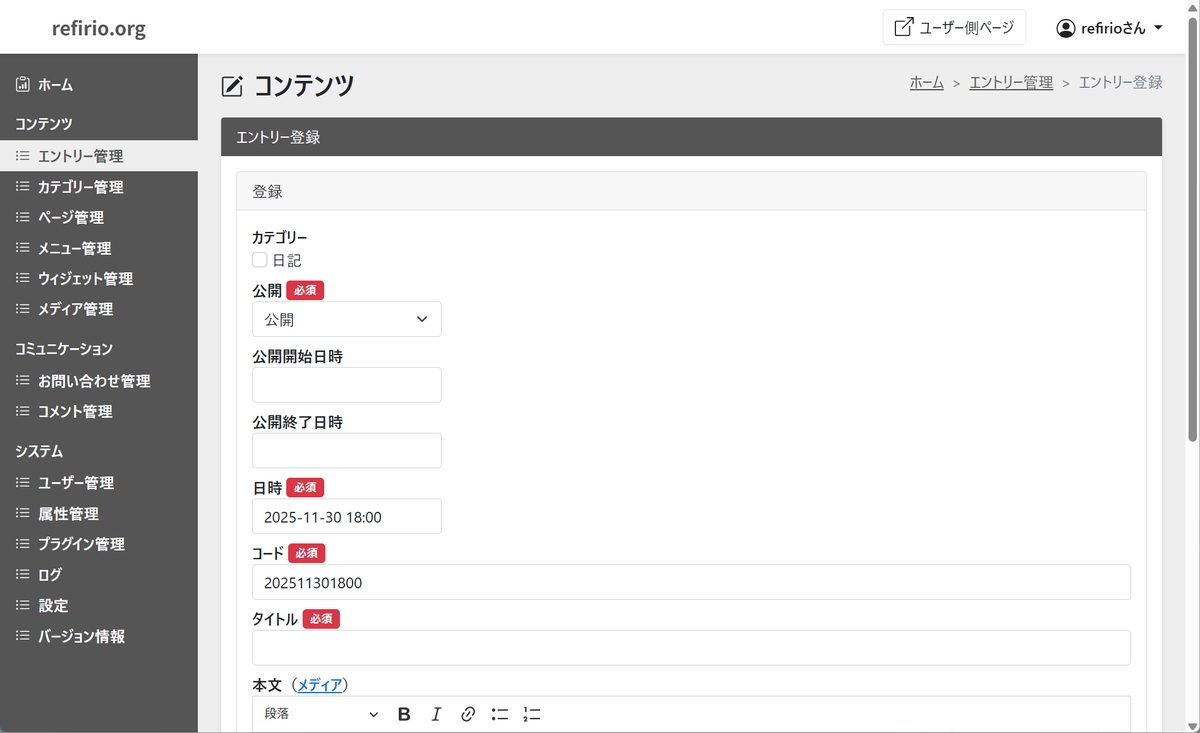Click list icon beside ユーザー管理
Image resolution: width=1200 pixels, height=733 pixels.
[23, 483]
